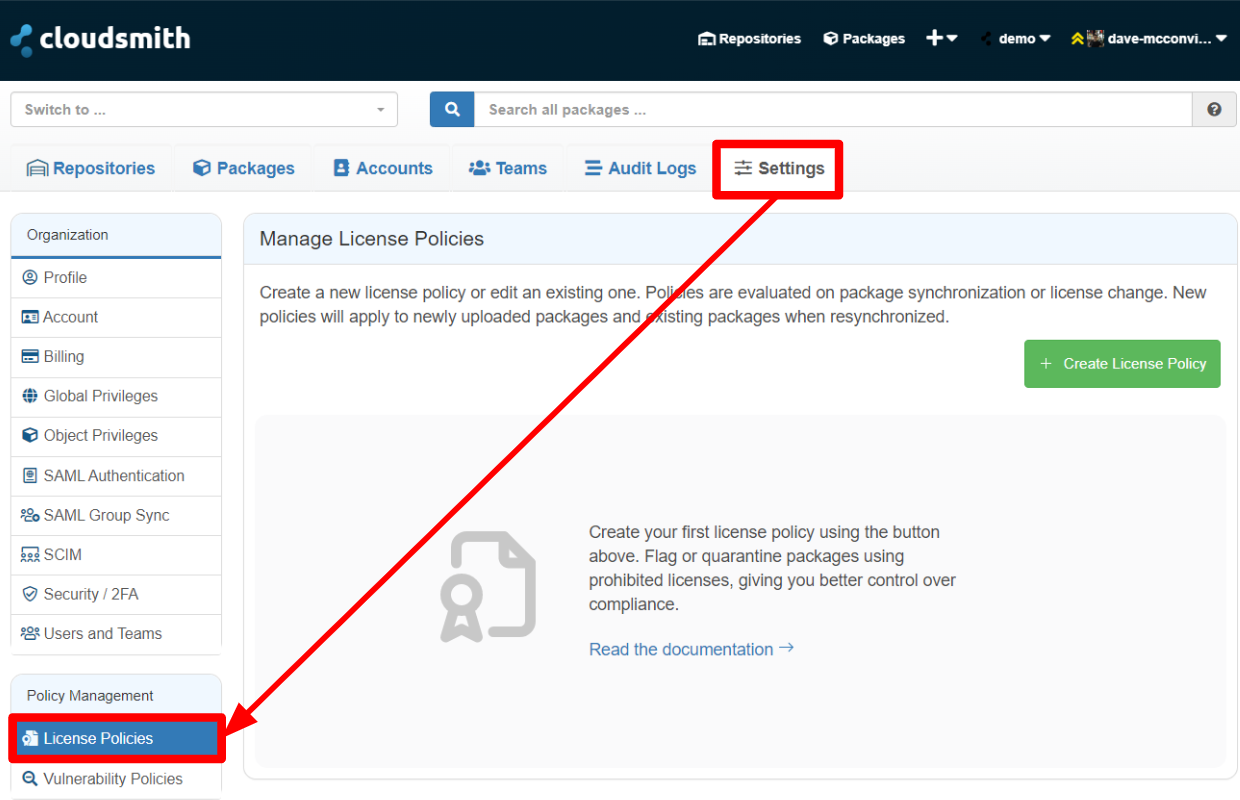Open Object Privileges in the sidebar
This screenshot has height=800, width=1240.
[x=116, y=436]
